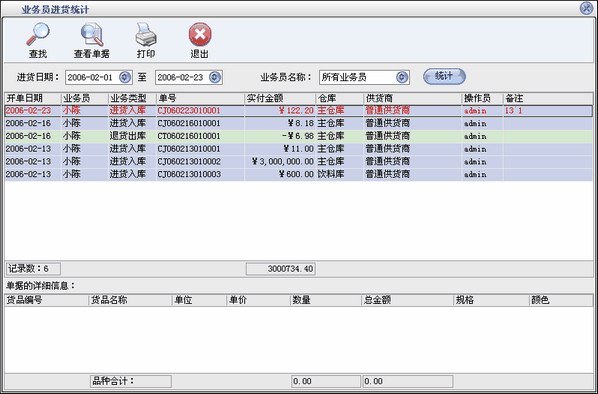This screenshot has height=394, width=598.
Task: Select the red row CJ060223010001
Action: [299, 111]
